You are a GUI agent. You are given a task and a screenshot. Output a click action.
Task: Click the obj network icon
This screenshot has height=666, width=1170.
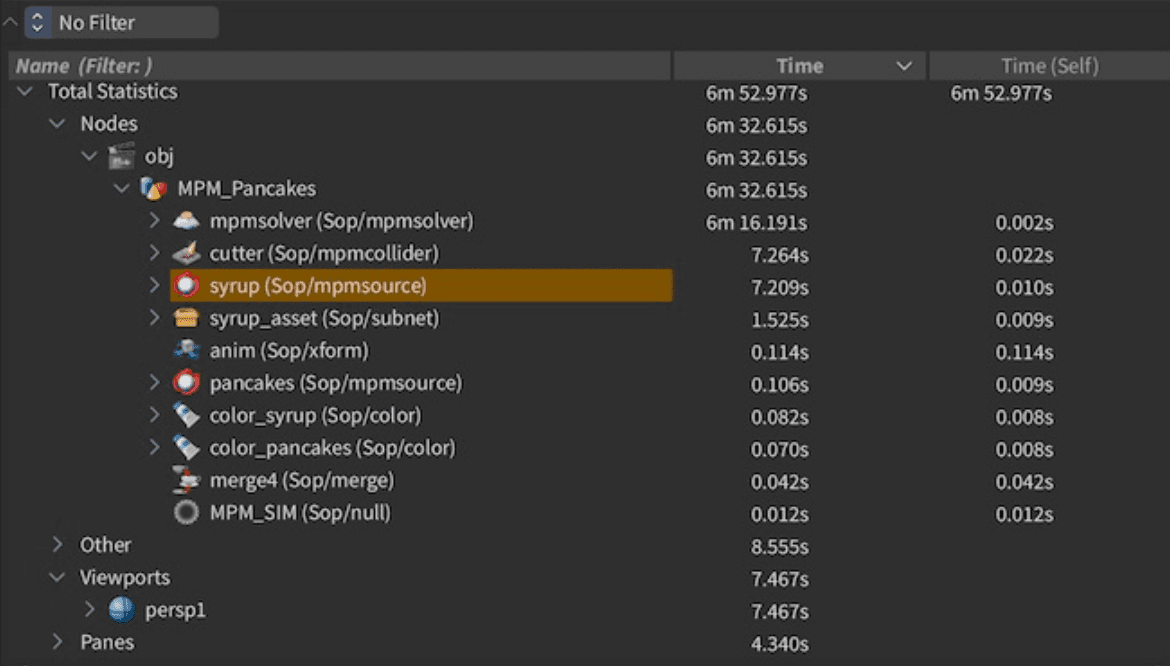point(122,156)
